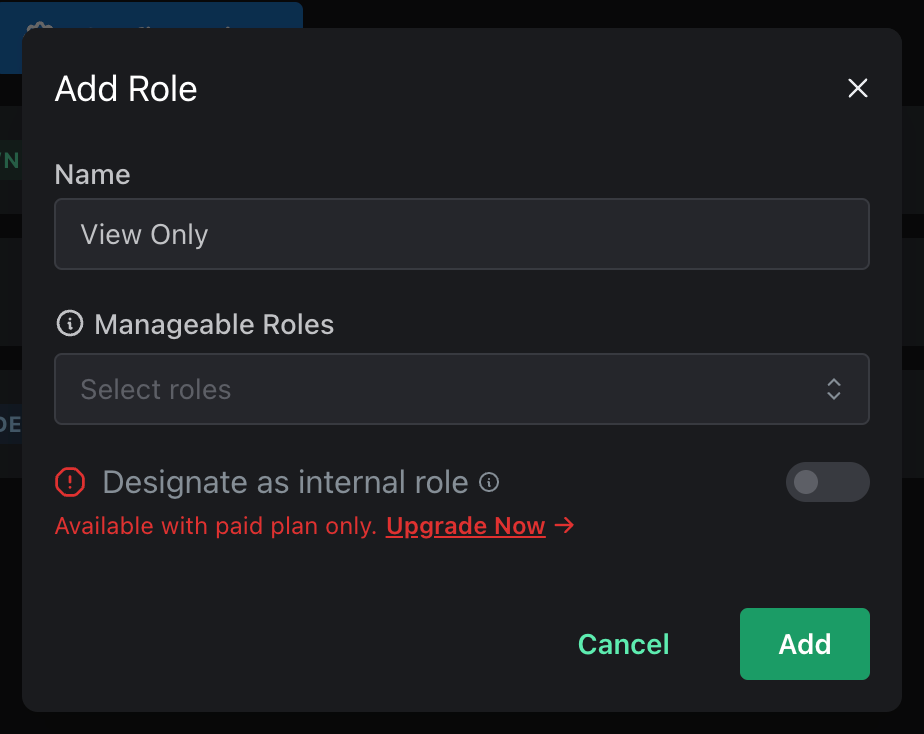Close the Add Role dialog
Screen dimensions: 924x734
pos(857,88)
